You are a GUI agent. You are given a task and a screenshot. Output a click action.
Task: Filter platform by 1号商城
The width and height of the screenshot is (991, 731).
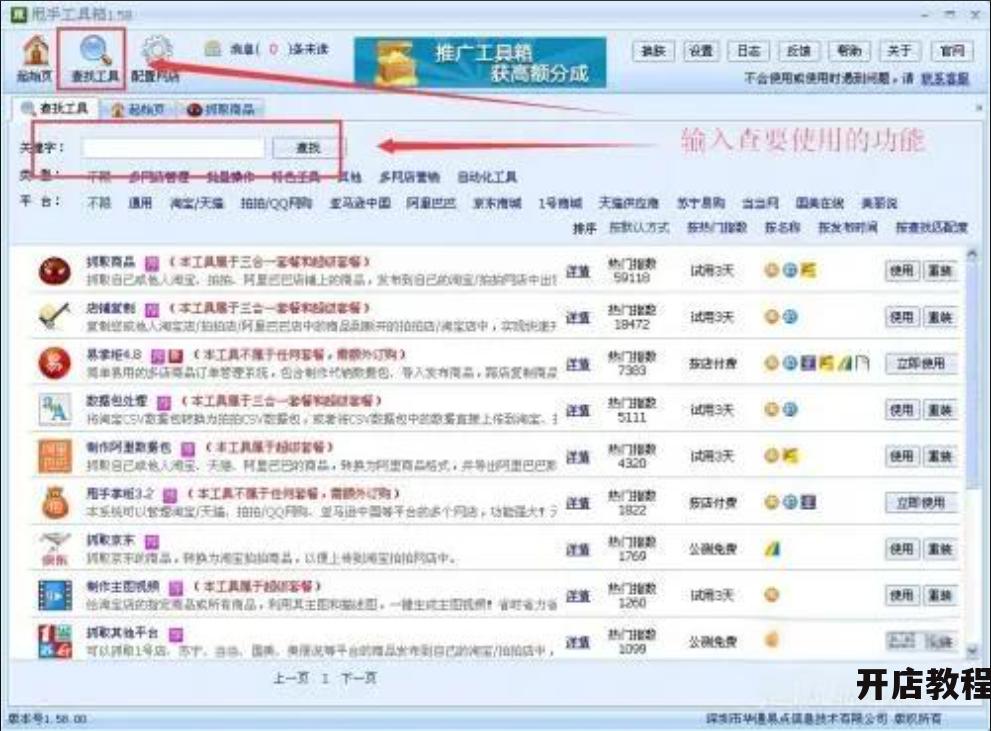560,203
